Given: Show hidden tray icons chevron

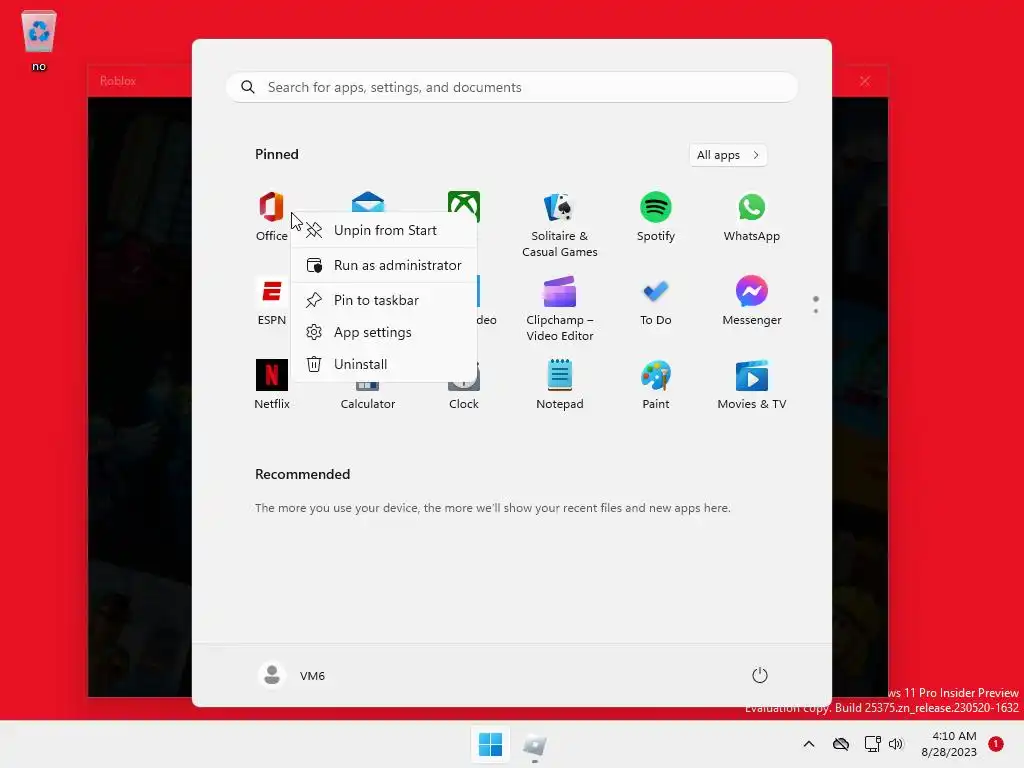Looking at the screenshot, I should 808,744.
